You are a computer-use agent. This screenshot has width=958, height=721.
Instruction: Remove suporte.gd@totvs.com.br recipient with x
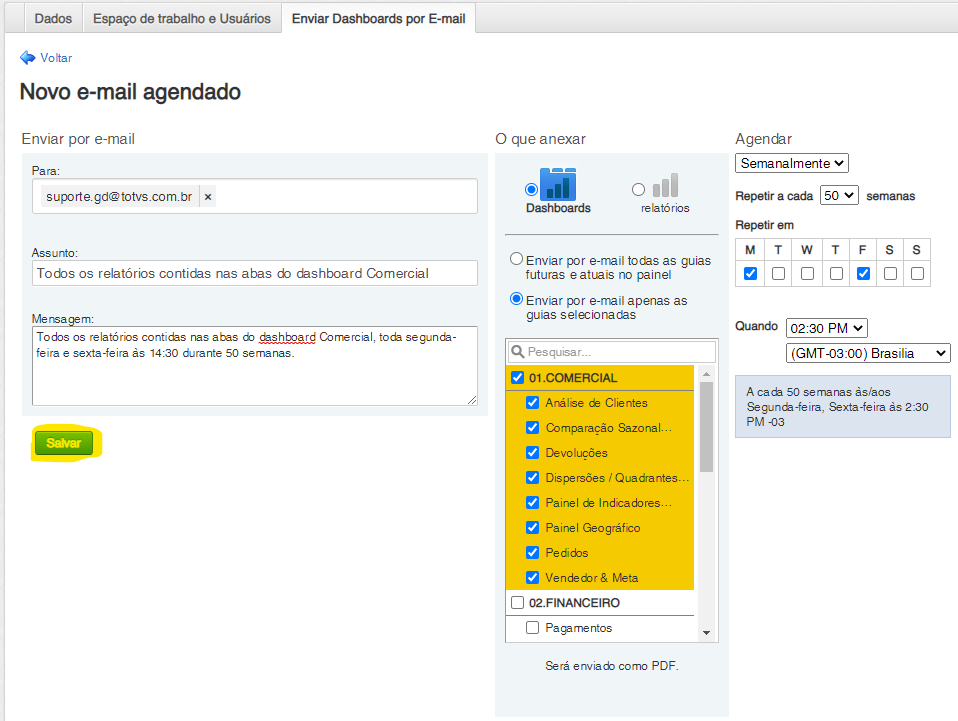[x=208, y=197]
